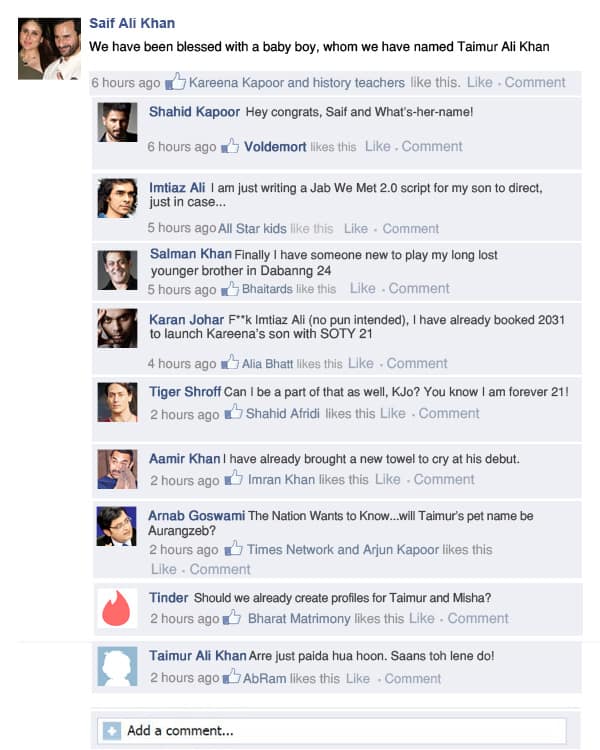The width and height of the screenshot is (600, 750).
Task: Click thumbs-up icon beside AbRam
Action: click(x=232, y=677)
